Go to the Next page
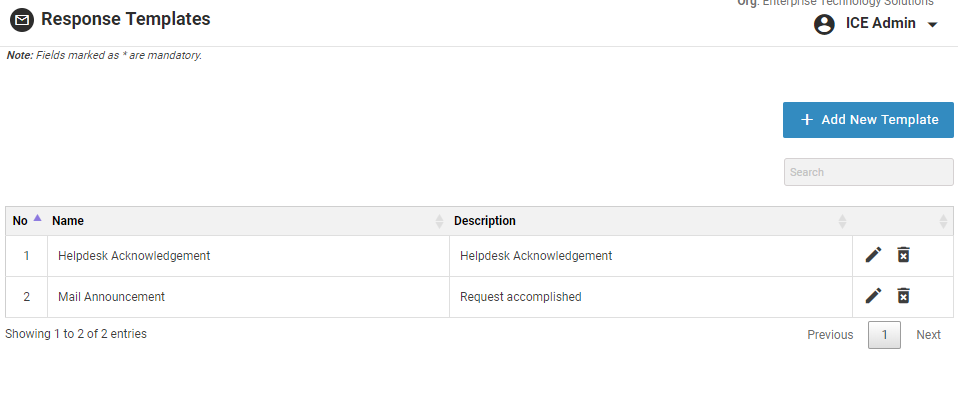This screenshot has width=958, height=403. [x=928, y=335]
